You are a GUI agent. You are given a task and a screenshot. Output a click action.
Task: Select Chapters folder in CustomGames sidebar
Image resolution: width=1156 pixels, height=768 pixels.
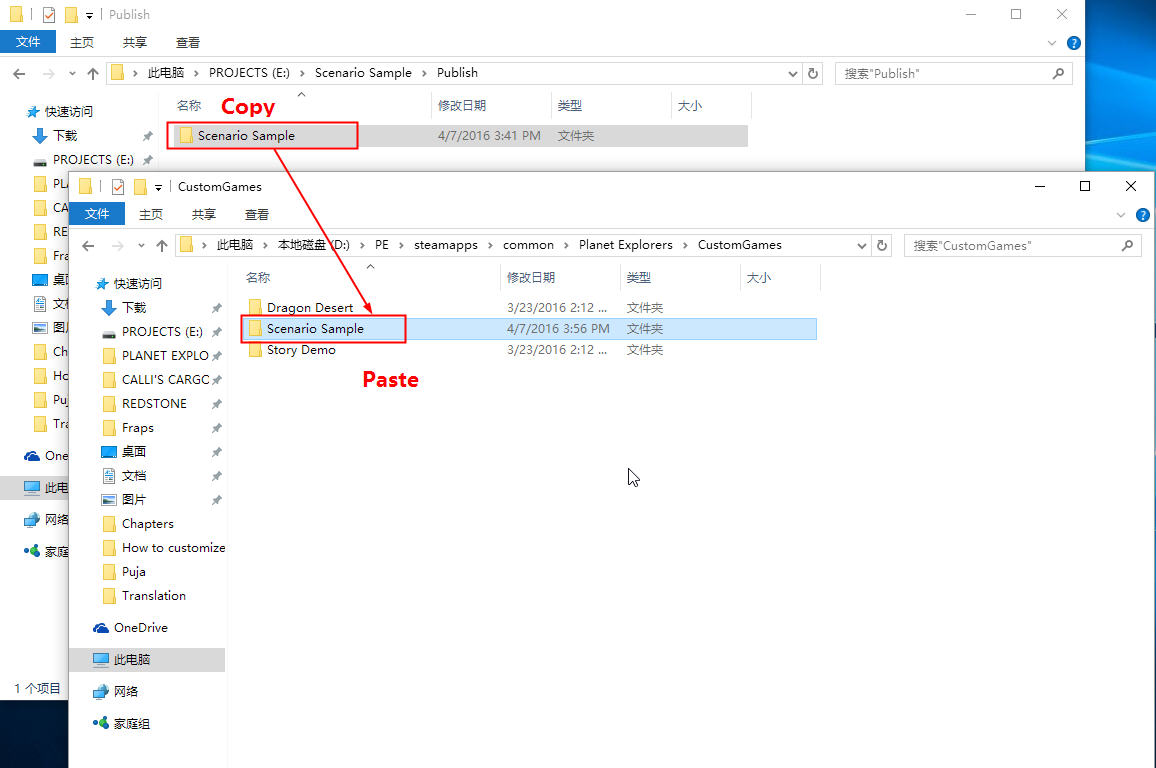(x=147, y=524)
